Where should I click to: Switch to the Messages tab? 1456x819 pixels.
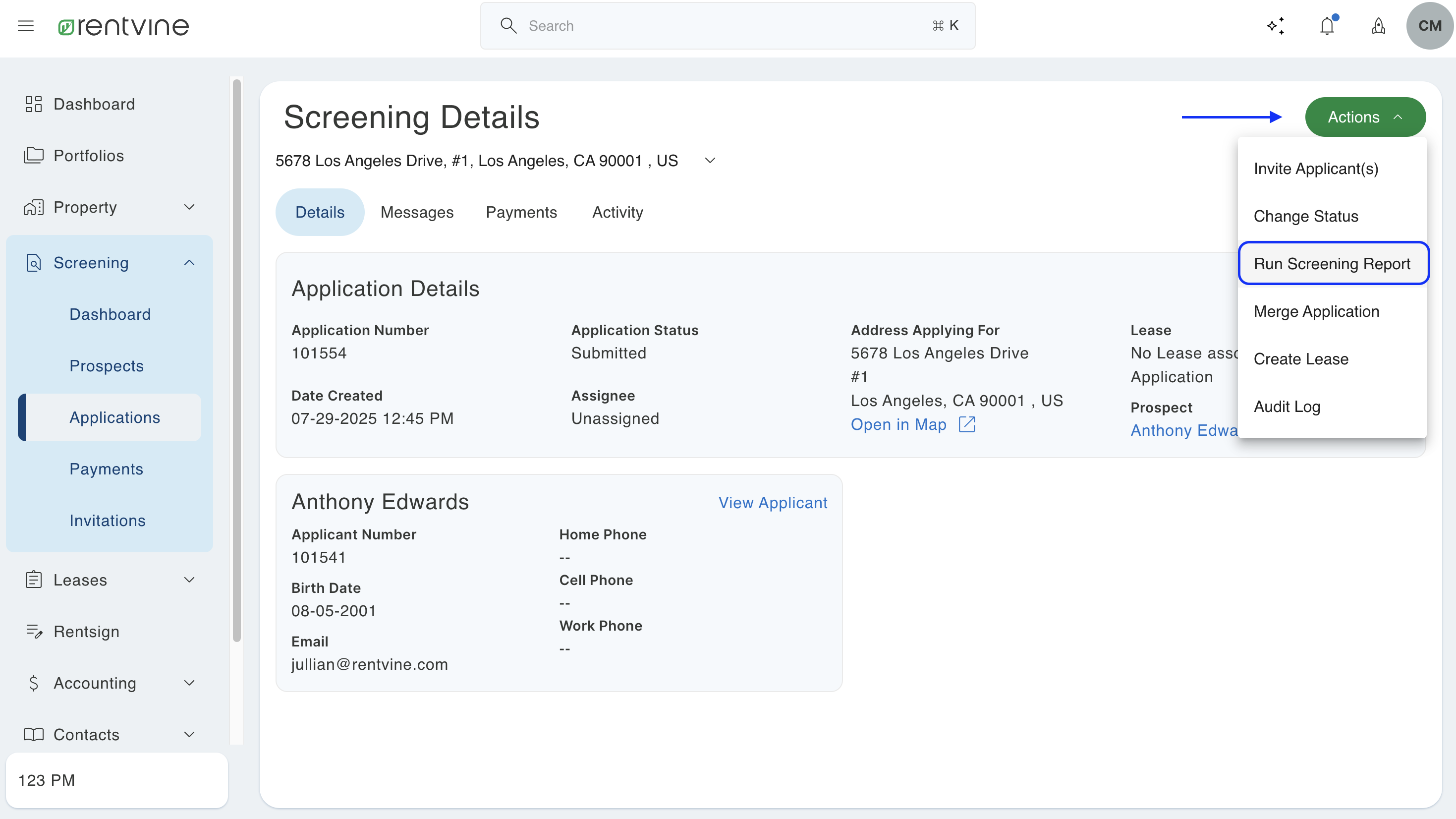point(417,212)
